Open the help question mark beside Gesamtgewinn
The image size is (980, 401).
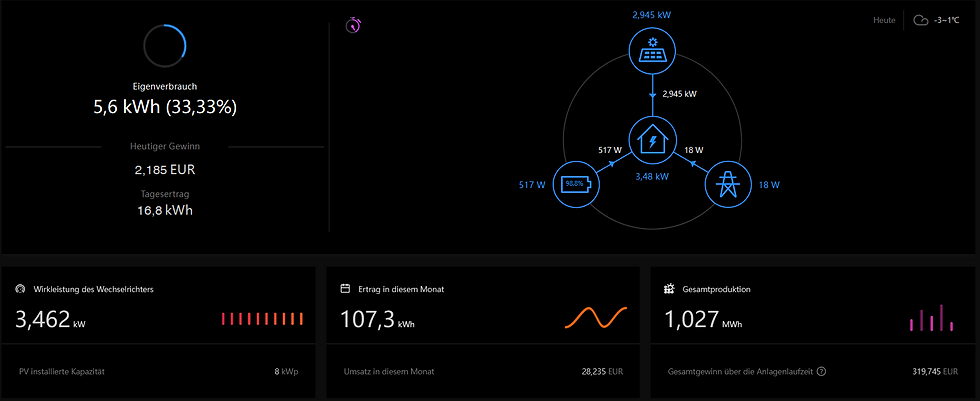pyautogui.click(x=822, y=371)
